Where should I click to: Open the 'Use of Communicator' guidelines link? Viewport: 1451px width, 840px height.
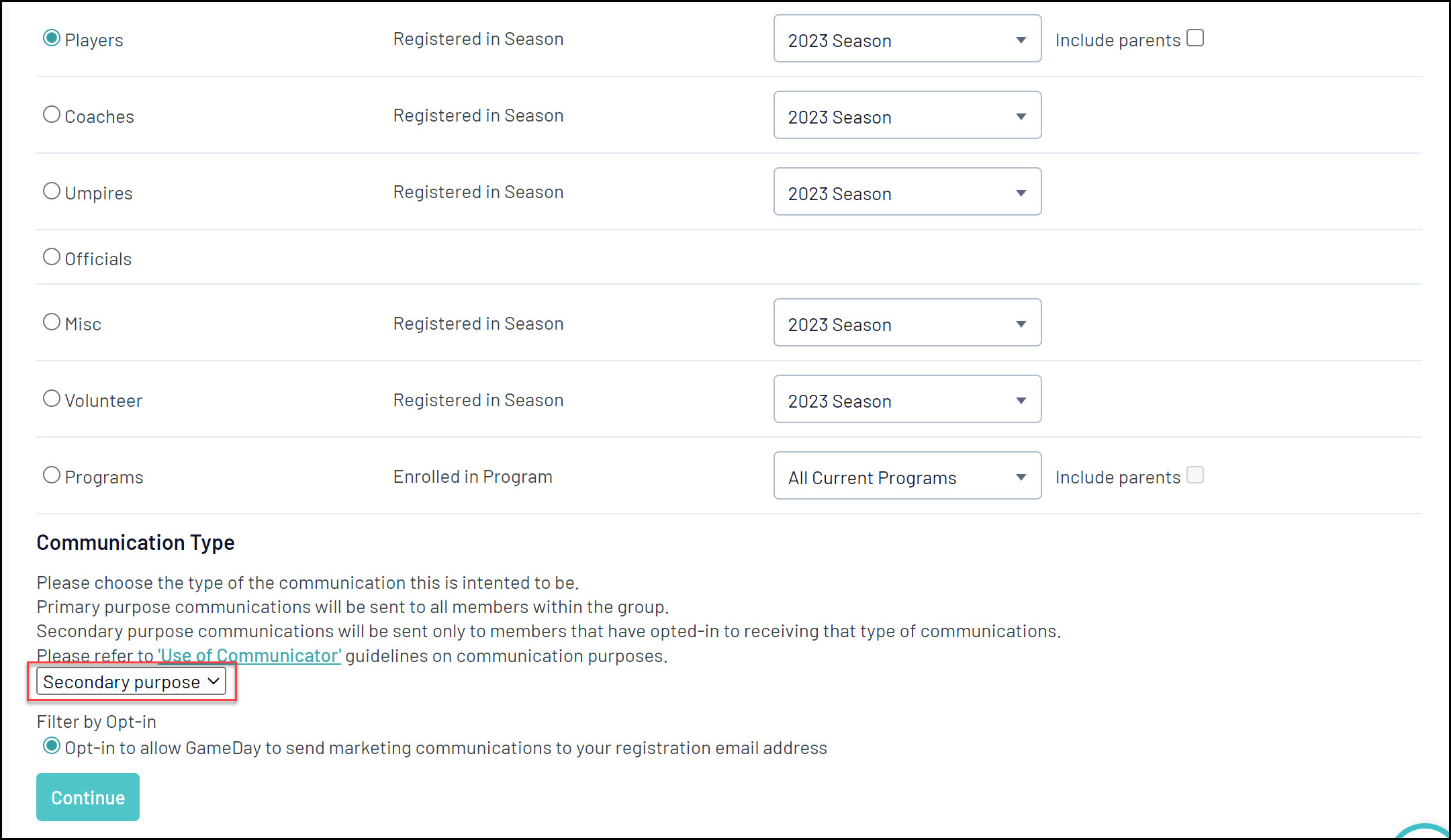pos(249,655)
